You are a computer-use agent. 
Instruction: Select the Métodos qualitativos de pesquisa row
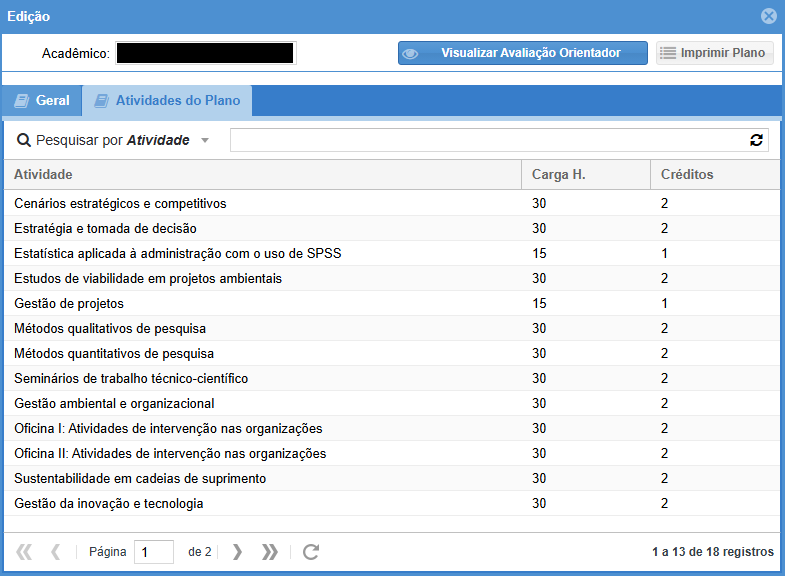click(x=110, y=328)
